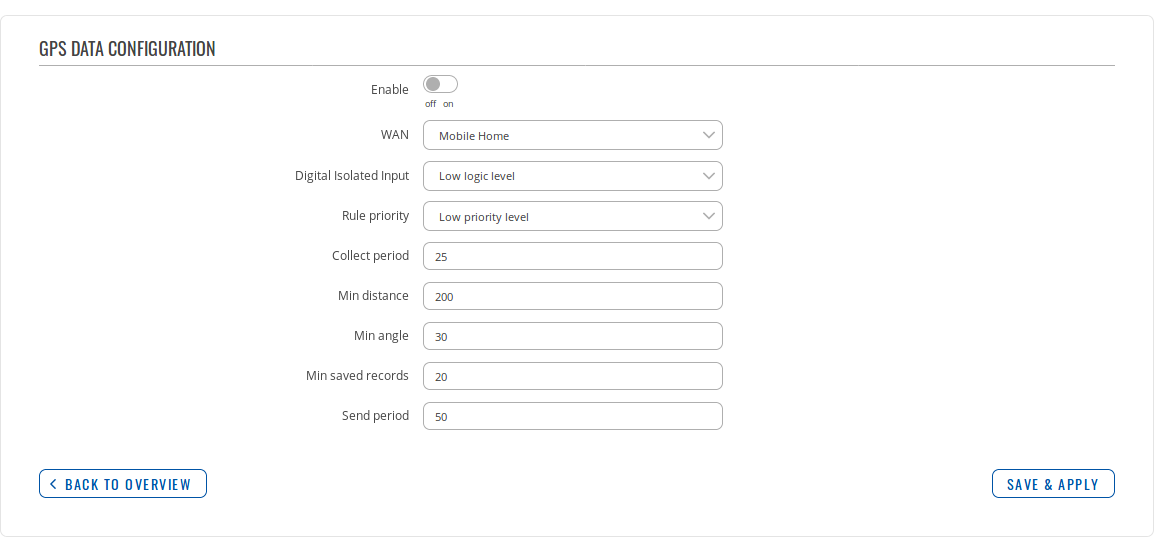Click the 'on' label under the Enable switch
Viewport: 1154px width, 552px height.
(448, 104)
